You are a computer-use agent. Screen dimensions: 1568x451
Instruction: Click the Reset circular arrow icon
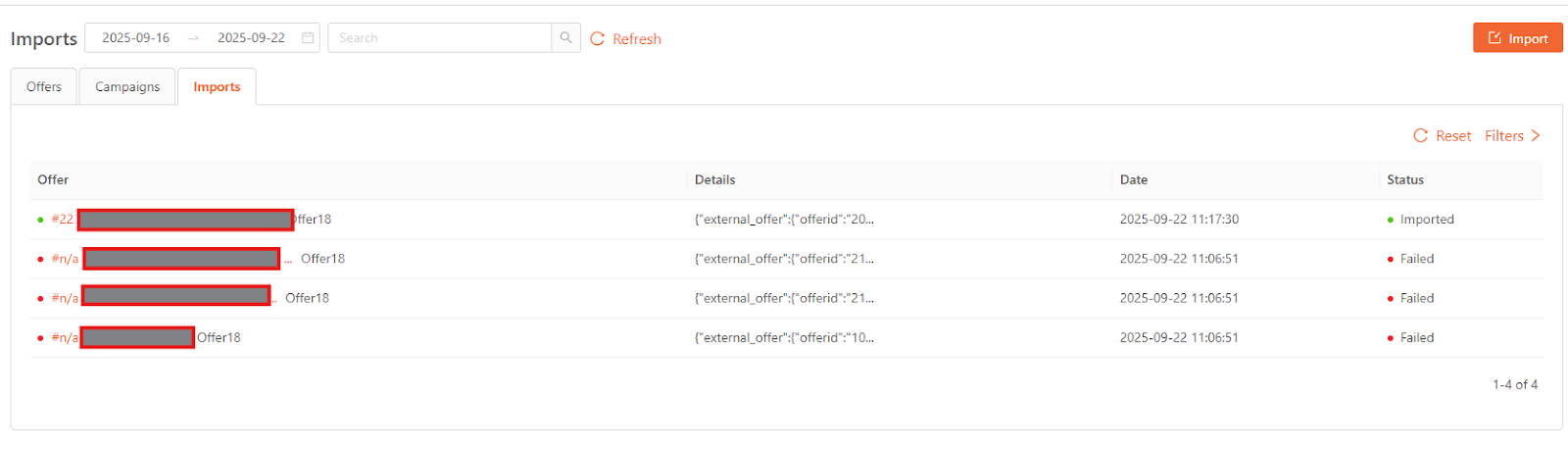pyautogui.click(x=1420, y=136)
